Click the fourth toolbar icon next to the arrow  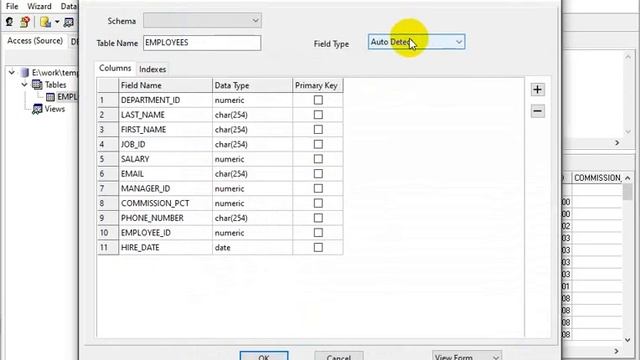pos(69,22)
